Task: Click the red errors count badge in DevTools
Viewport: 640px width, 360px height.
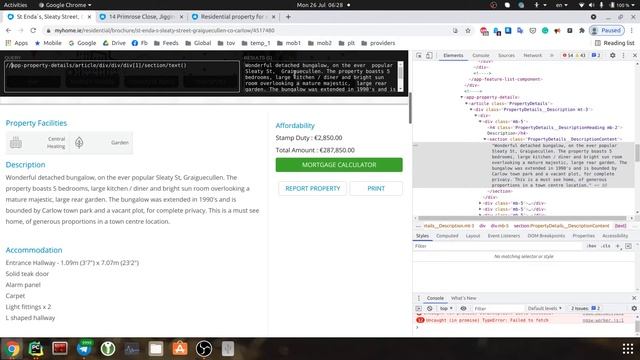Action: coord(567,56)
